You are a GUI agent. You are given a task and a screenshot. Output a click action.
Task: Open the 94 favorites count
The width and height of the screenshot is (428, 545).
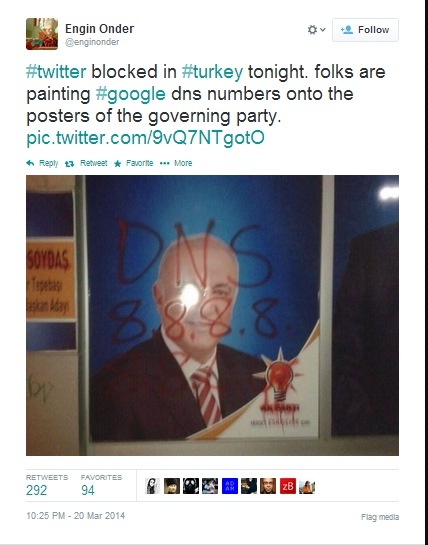tap(88, 490)
